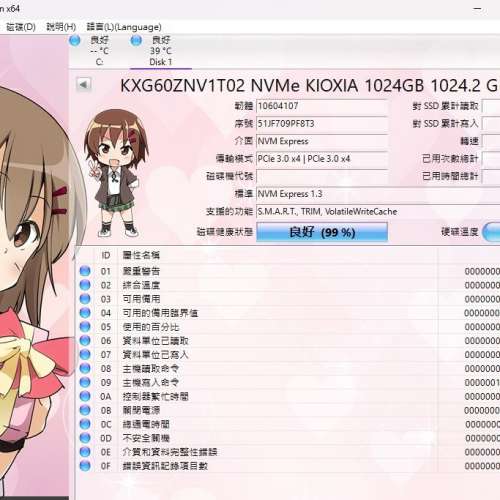Go to previous disk with left arrow
500x500 pixels.
point(84,85)
